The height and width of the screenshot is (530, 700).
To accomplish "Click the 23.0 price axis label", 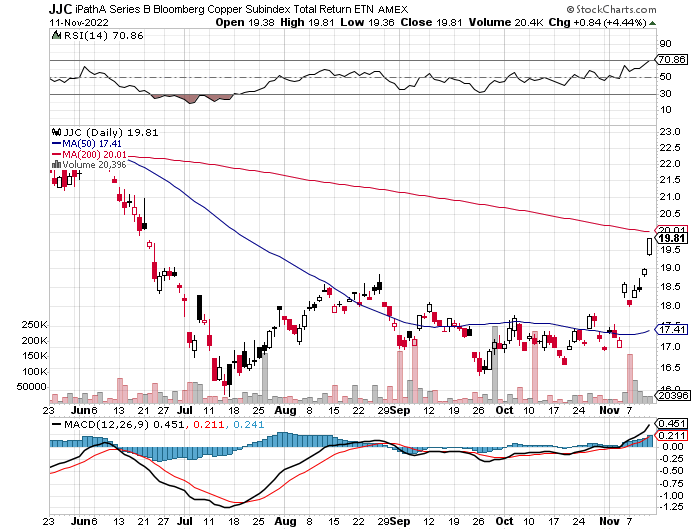I will point(670,132).
